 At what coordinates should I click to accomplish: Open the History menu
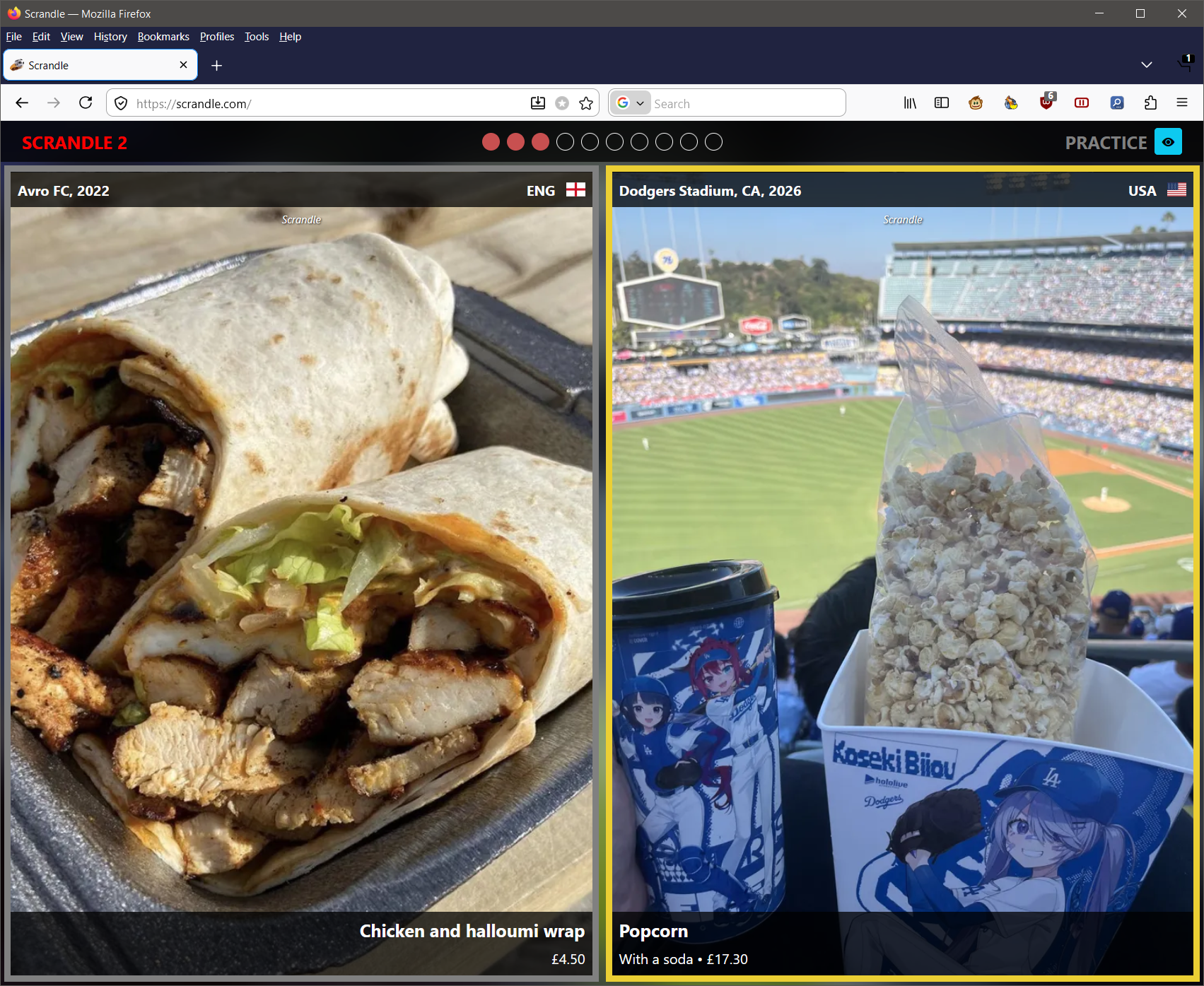110,37
